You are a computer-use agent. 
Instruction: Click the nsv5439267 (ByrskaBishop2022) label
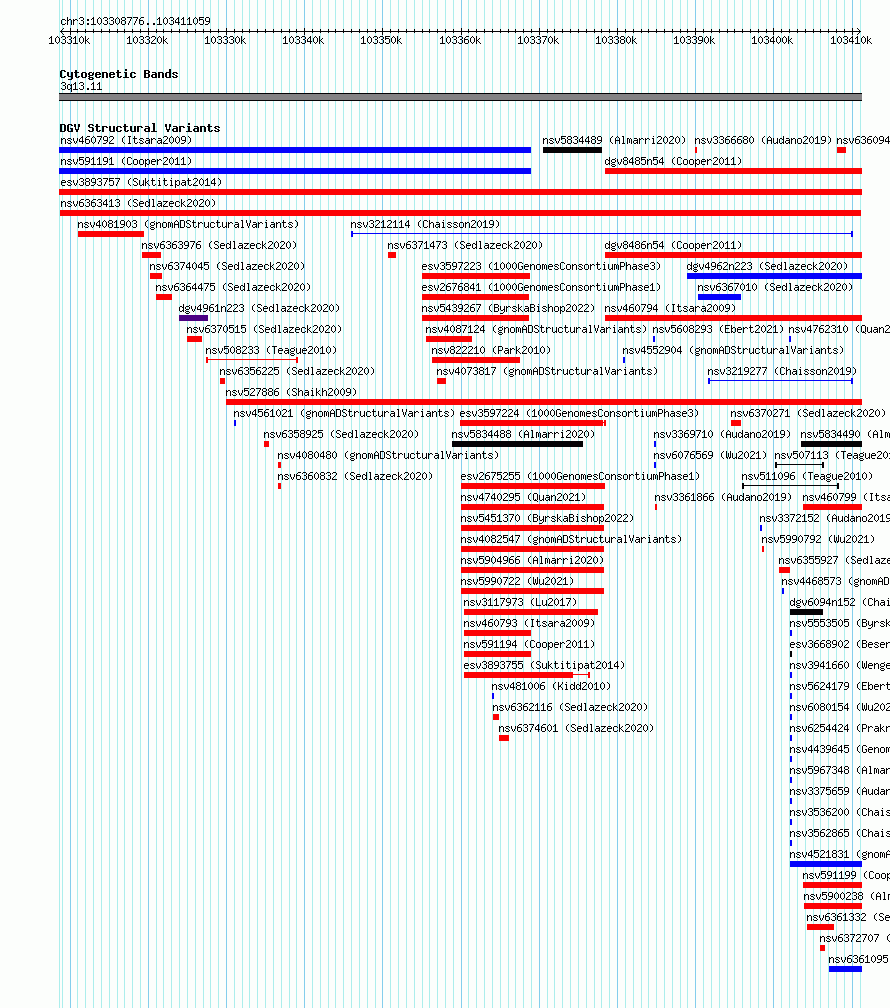point(508,309)
